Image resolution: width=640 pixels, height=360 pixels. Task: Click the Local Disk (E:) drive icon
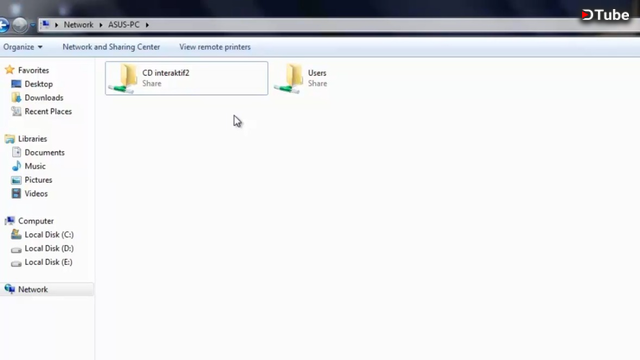(16, 263)
